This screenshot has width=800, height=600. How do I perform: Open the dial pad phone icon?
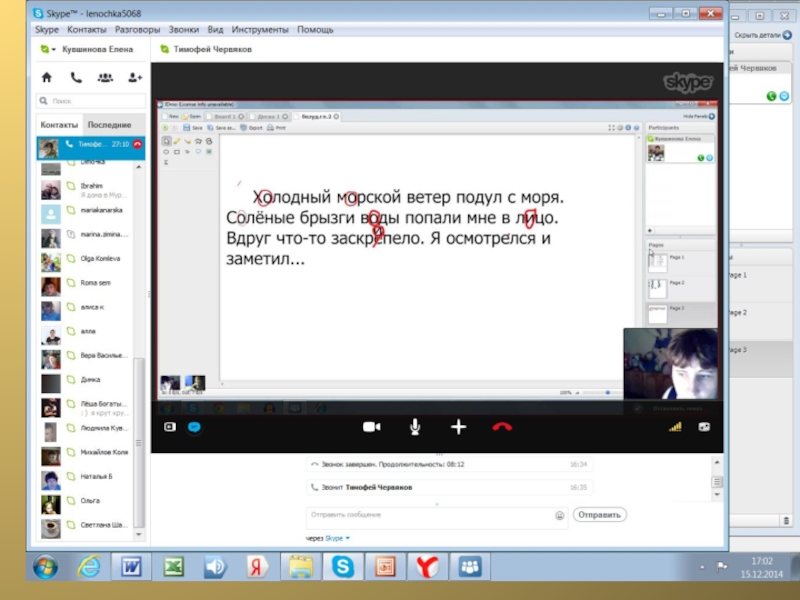tap(76, 77)
